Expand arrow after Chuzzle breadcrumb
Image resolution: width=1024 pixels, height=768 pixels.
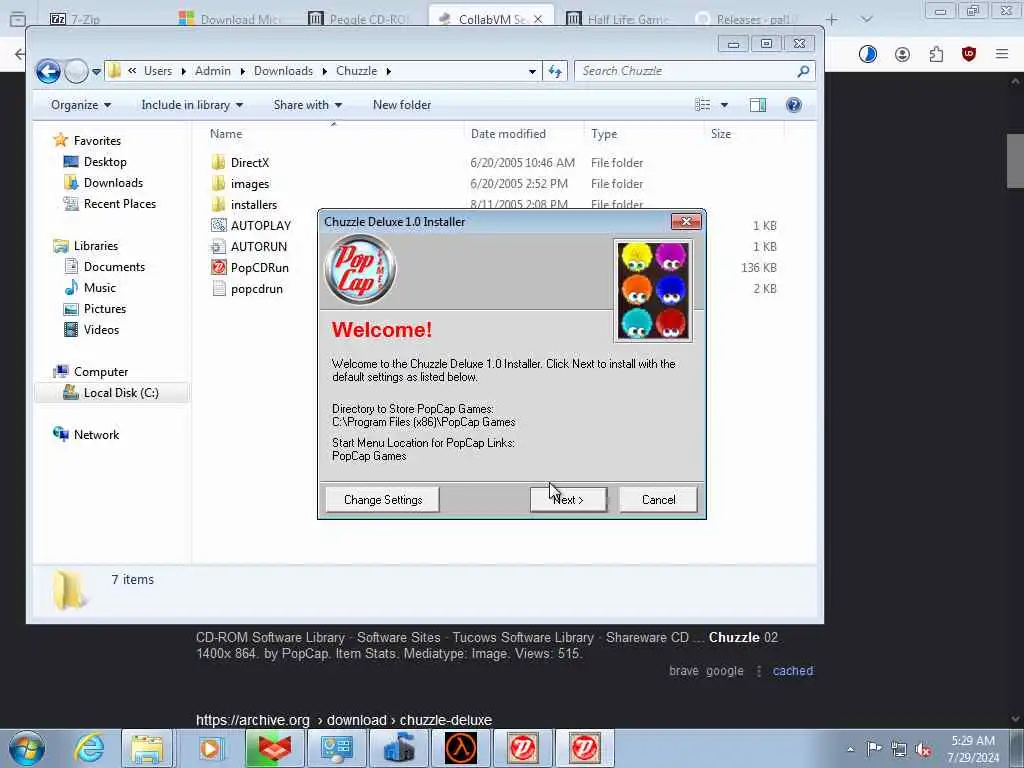[x=389, y=71]
